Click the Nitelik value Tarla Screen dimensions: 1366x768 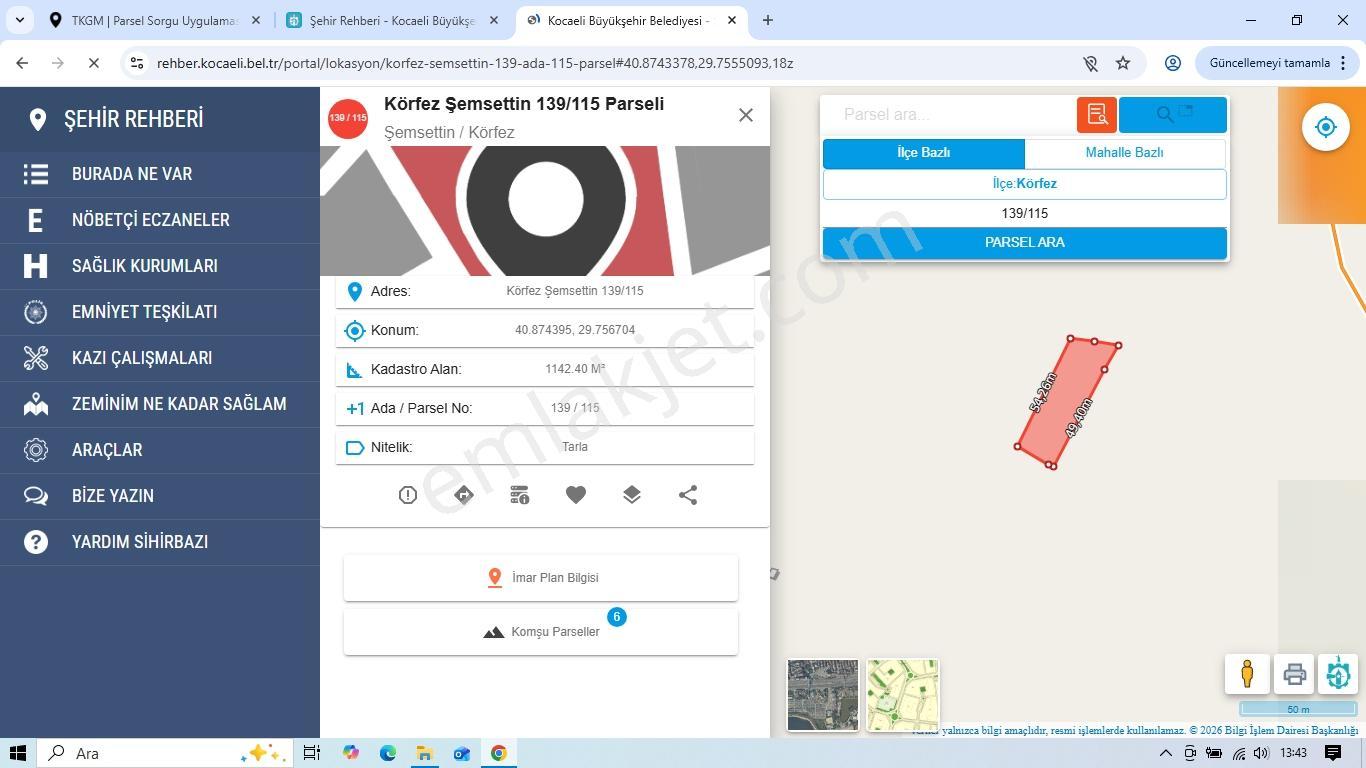point(575,447)
